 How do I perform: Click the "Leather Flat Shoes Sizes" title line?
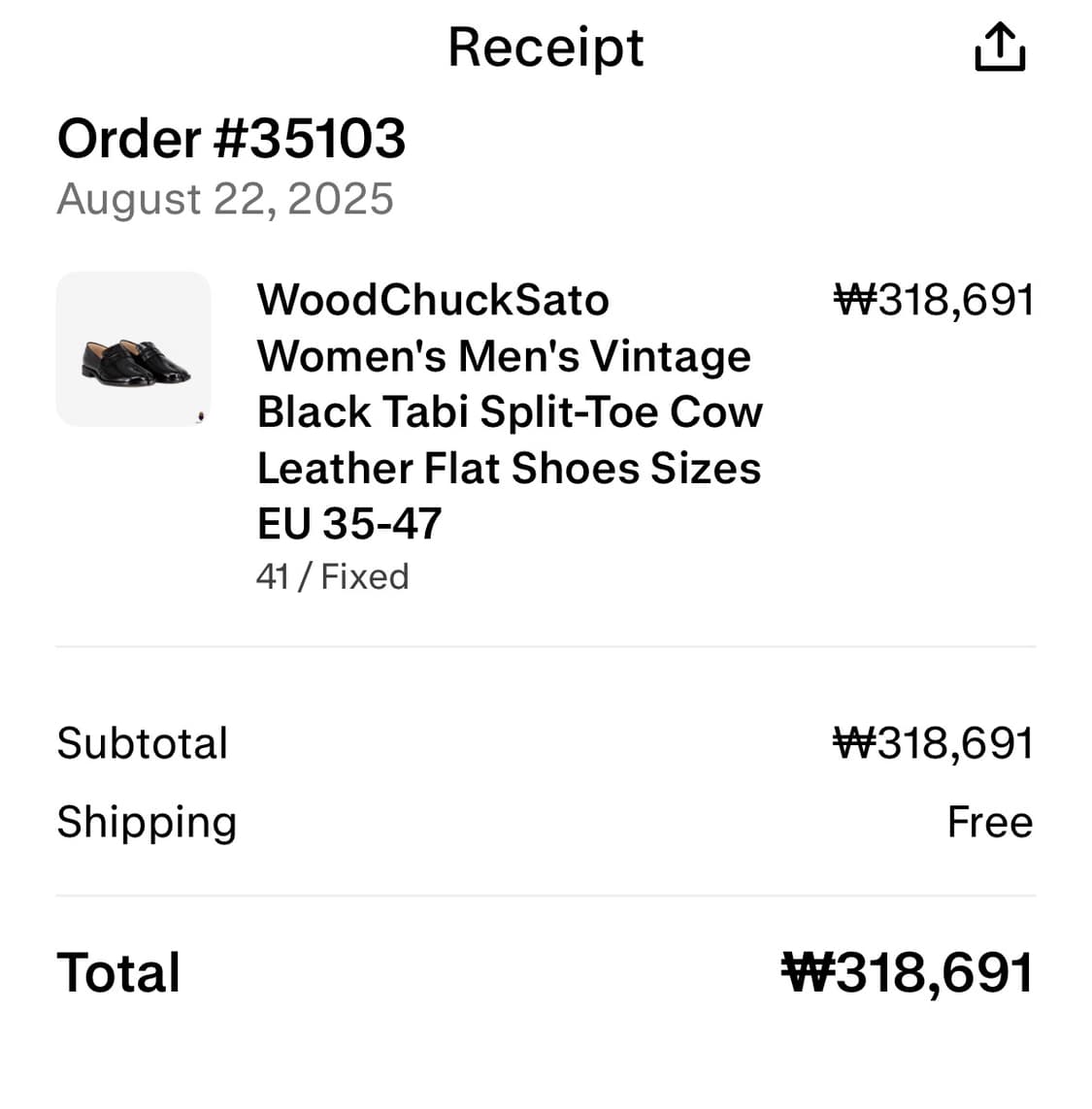point(509,469)
